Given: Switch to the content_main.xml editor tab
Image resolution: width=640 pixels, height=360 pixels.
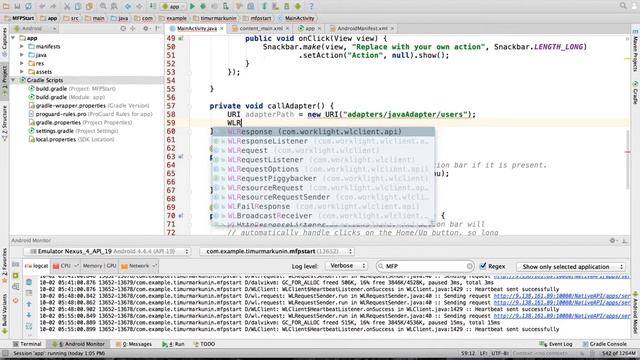Looking at the screenshot, I should point(260,29).
